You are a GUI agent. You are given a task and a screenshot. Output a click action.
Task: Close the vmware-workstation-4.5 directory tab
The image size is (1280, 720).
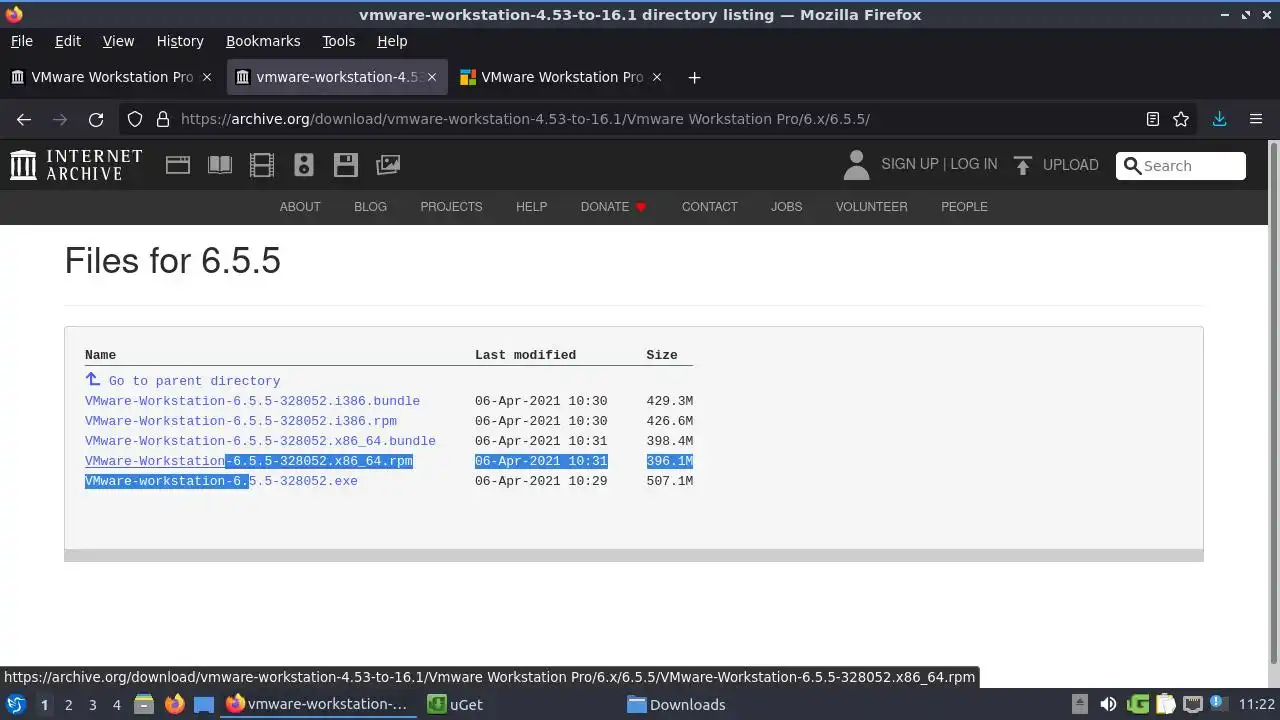pos(432,77)
